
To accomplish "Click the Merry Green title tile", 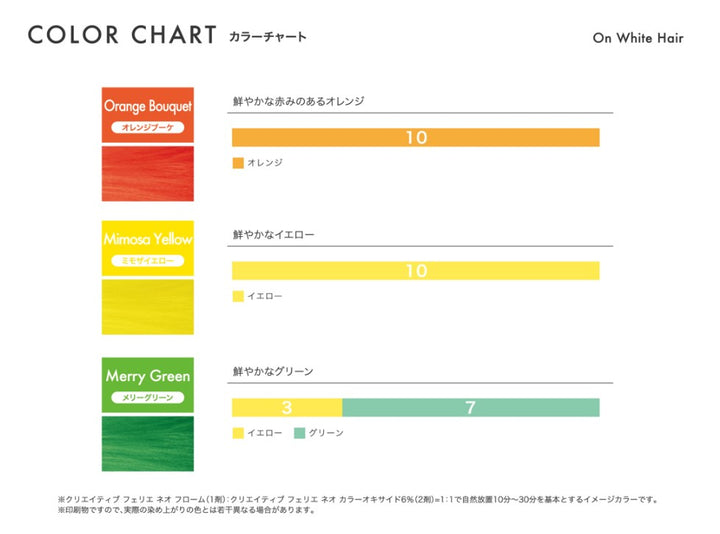I will coord(147,376).
